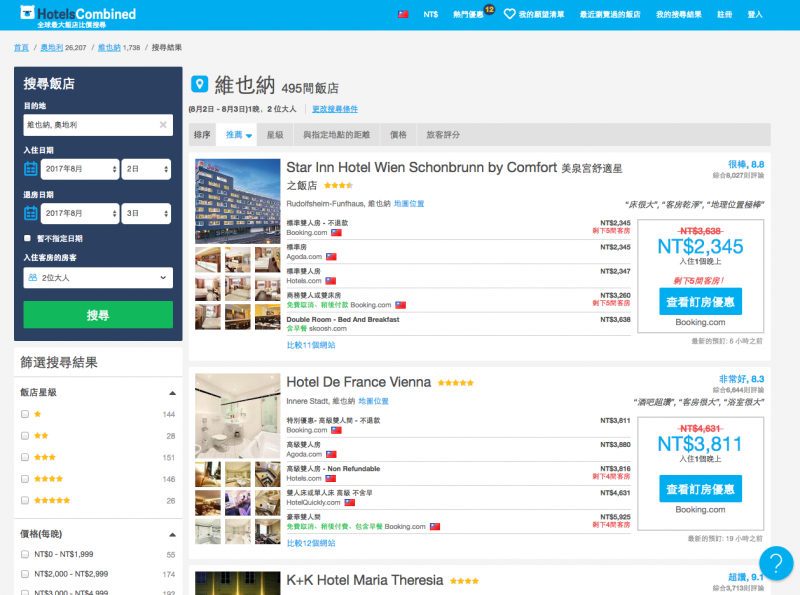800x595 pixels.
Task: Click the 登入 header link
Action: 755,14
